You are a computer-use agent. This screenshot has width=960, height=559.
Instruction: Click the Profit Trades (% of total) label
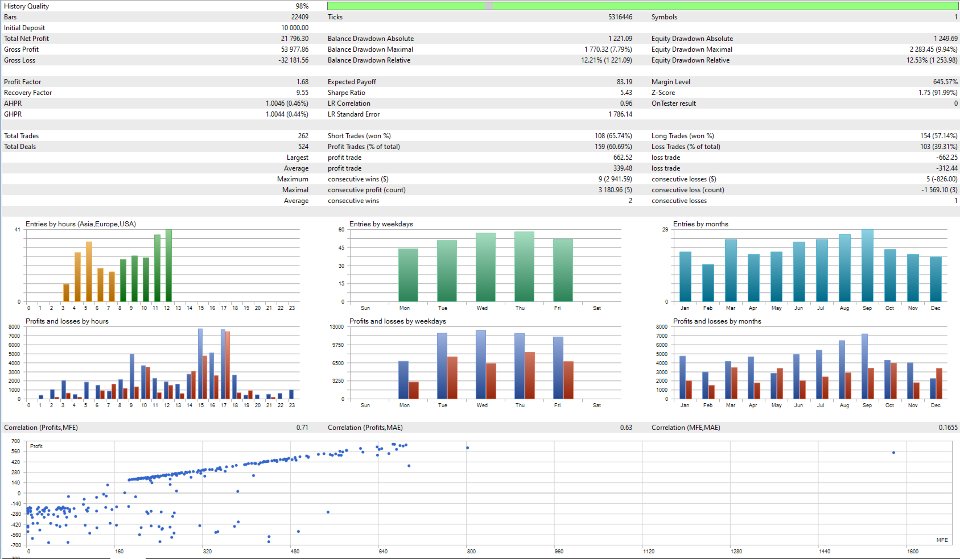364,147
